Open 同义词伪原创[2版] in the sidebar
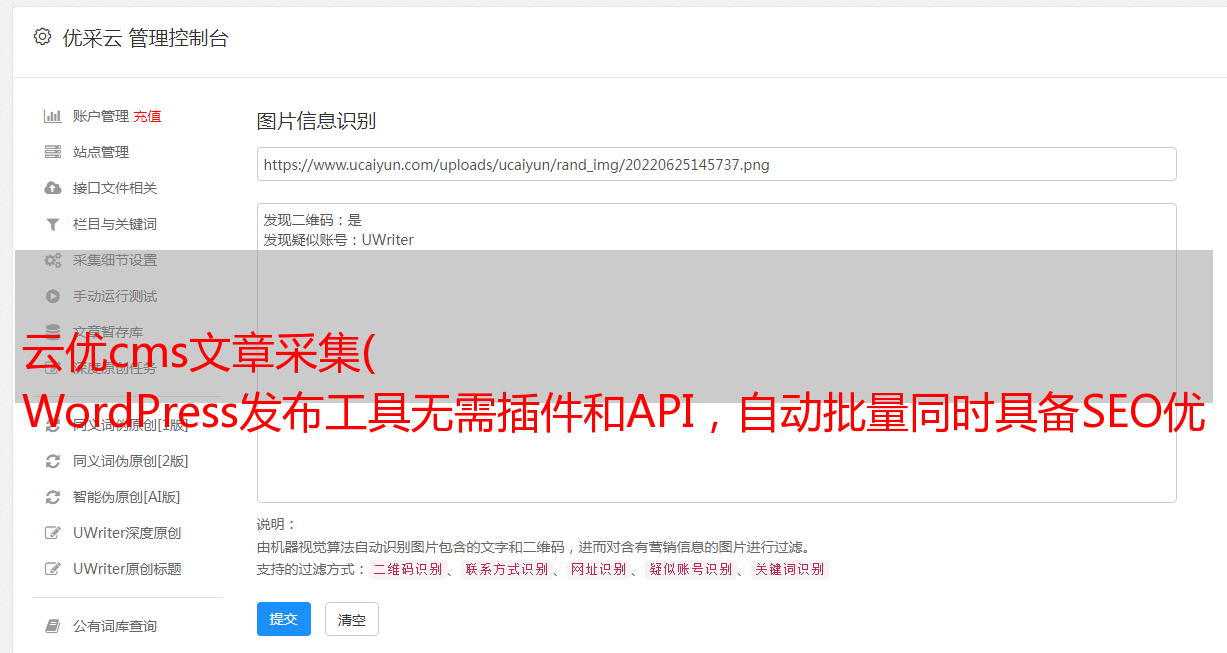Image resolution: width=1227 pixels, height=653 pixels. [131, 461]
